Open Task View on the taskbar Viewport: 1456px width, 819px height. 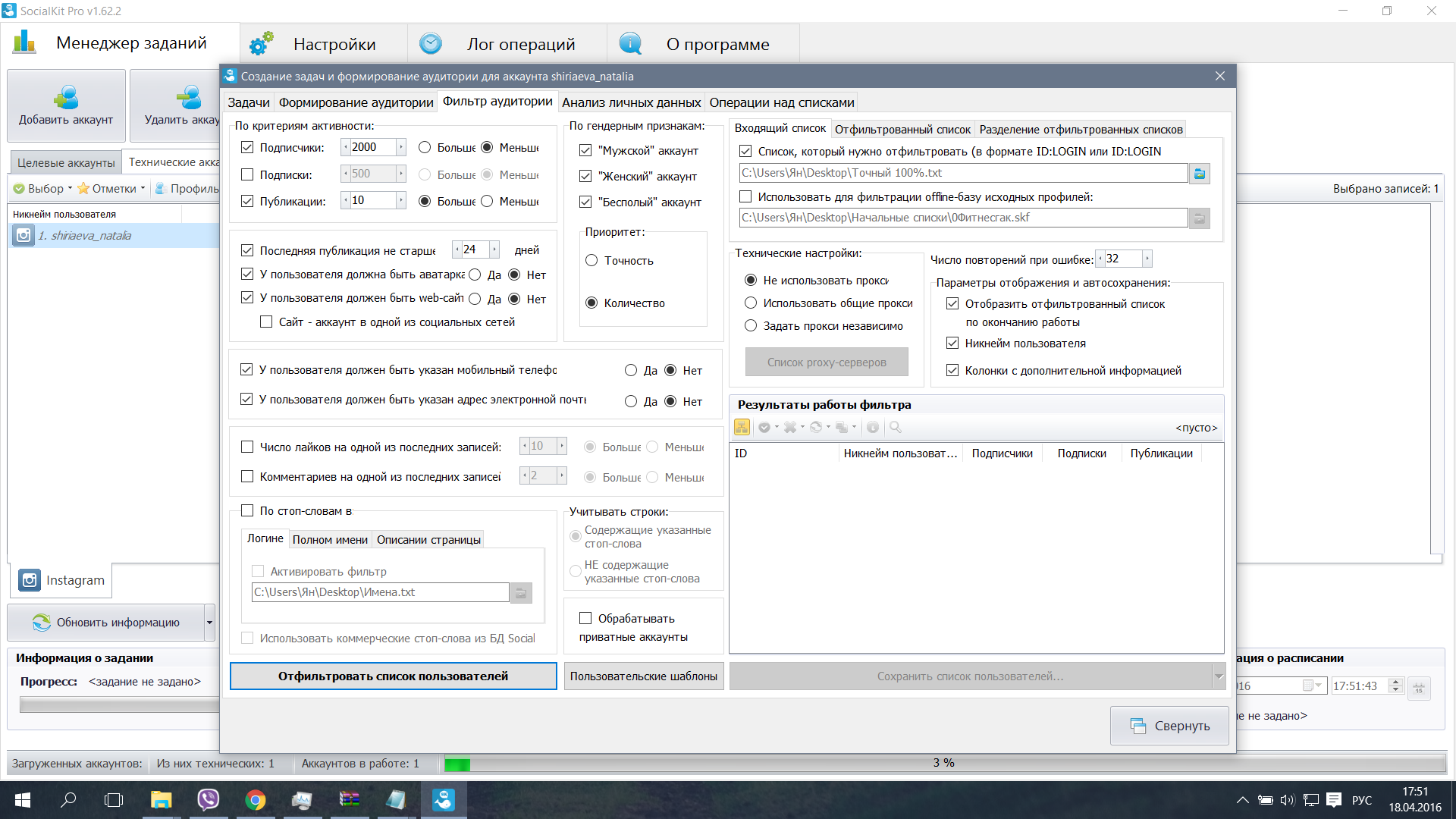pos(114,800)
